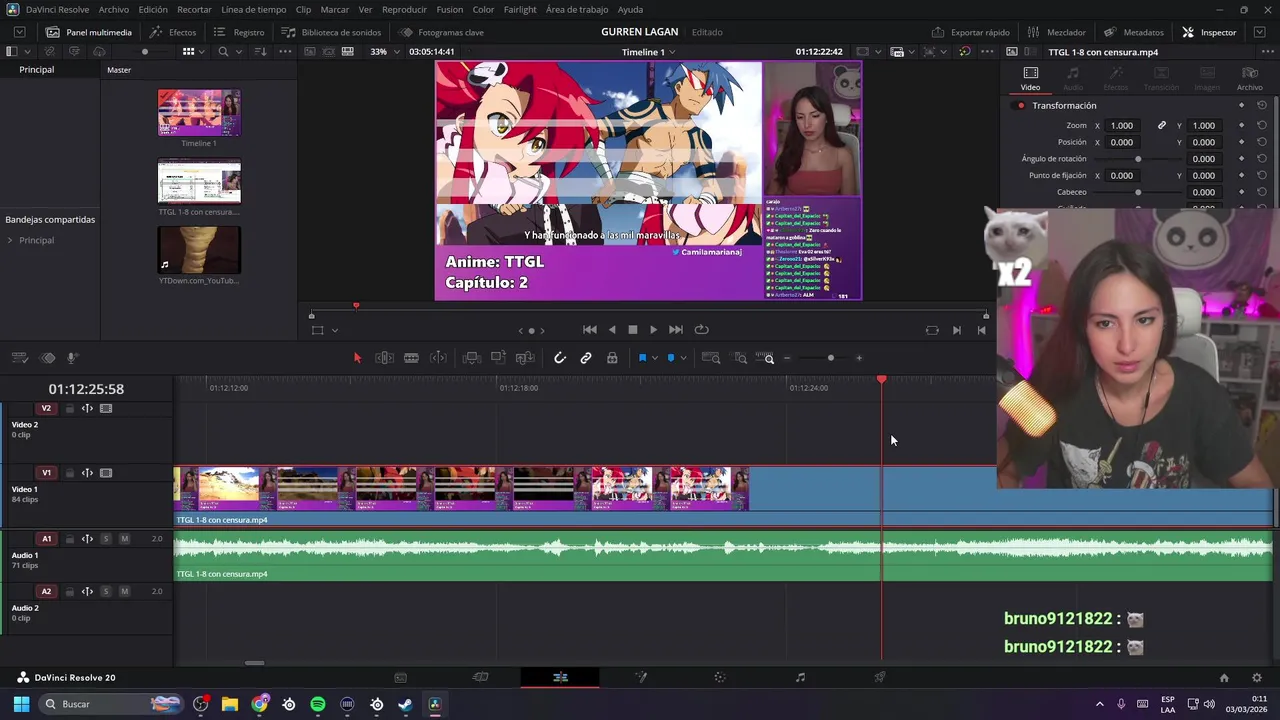Image resolution: width=1280 pixels, height=720 pixels.
Task: Open the Fusion menu
Action: (x=450, y=9)
